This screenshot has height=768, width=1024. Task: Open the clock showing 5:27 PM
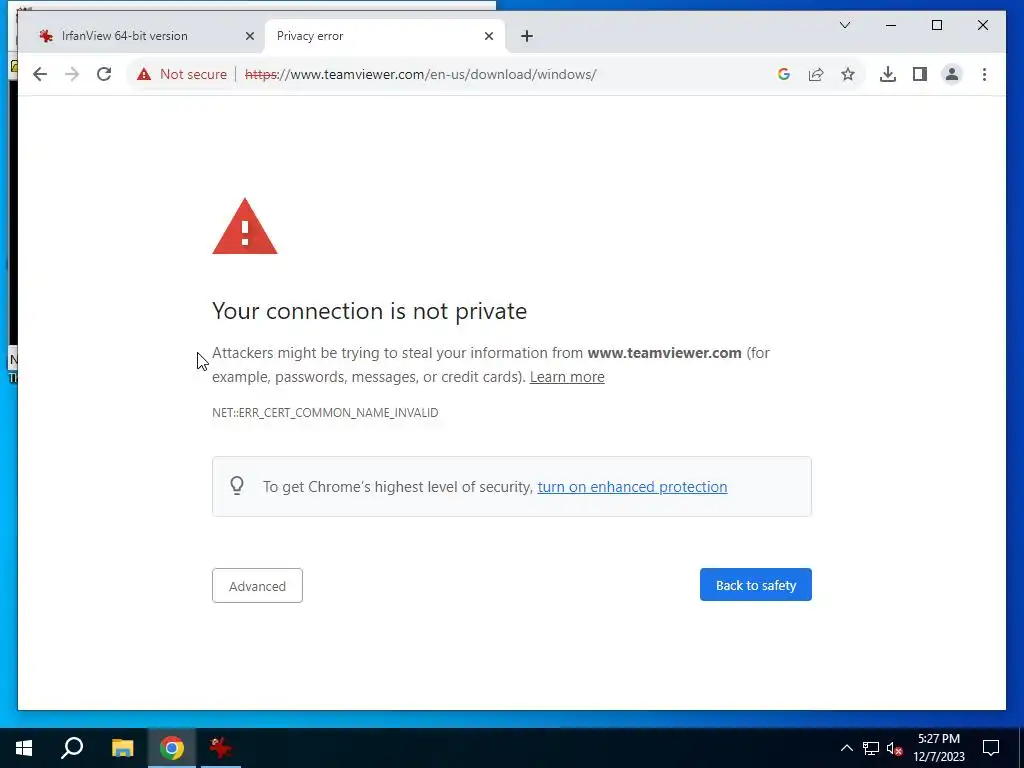coord(939,748)
